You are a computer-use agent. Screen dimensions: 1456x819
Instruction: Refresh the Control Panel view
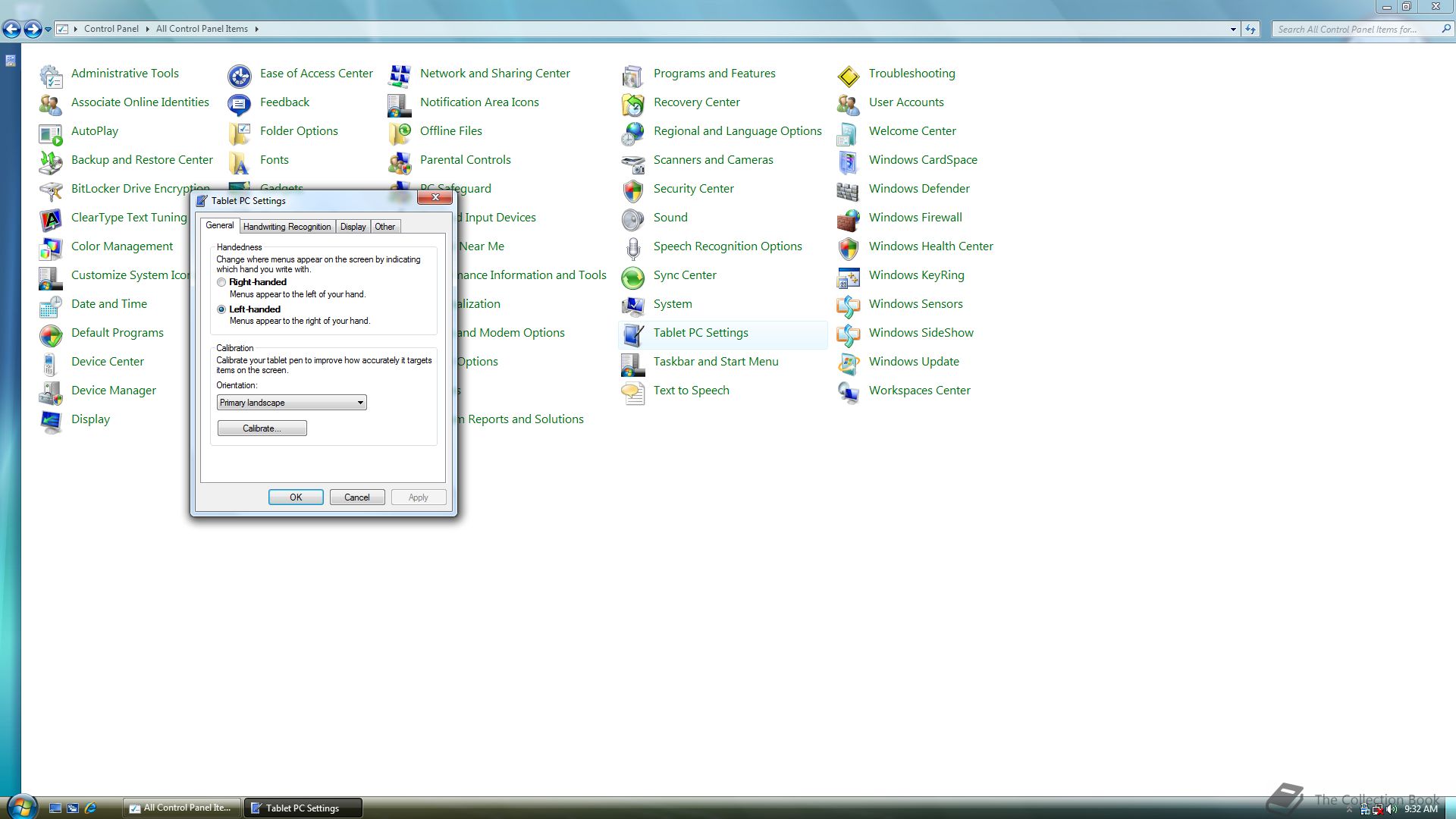pyautogui.click(x=1250, y=30)
